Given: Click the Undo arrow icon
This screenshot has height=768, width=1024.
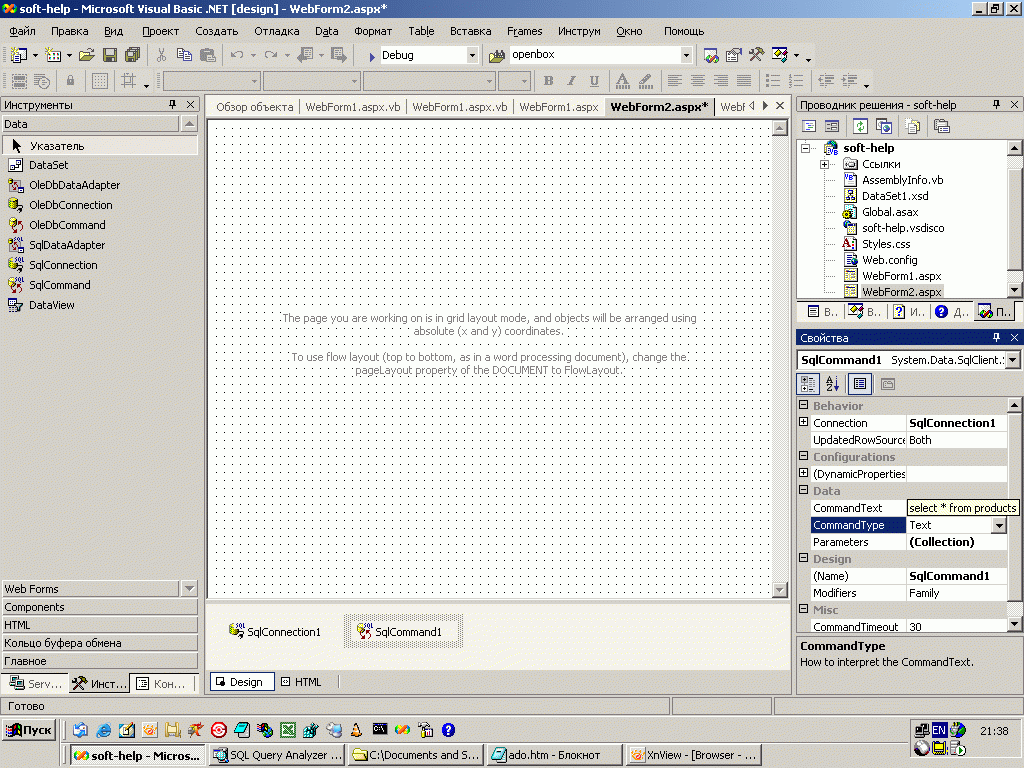Looking at the screenshot, I should point(236,56).
